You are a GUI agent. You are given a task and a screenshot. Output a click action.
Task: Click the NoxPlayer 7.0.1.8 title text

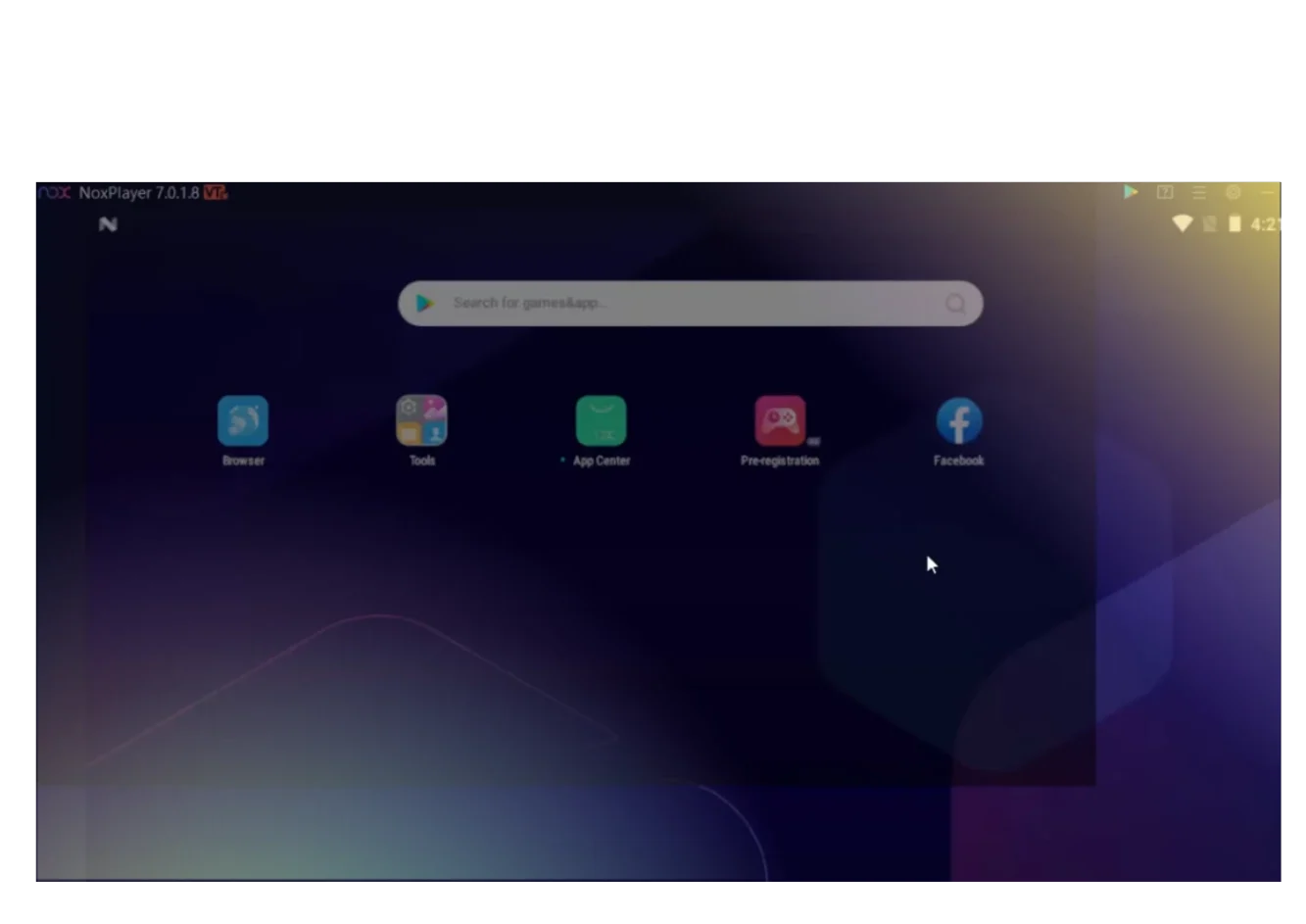pos(139,192)
